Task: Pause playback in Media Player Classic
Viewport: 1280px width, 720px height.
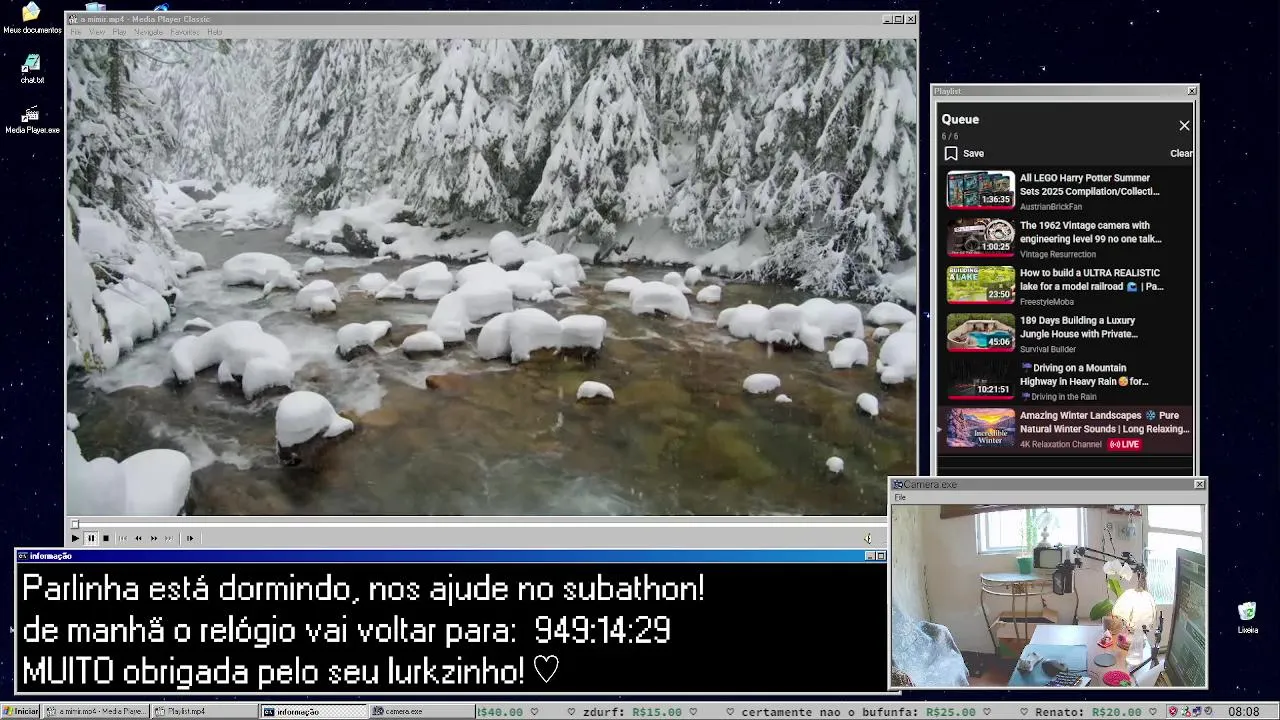Action: point(90,538)
